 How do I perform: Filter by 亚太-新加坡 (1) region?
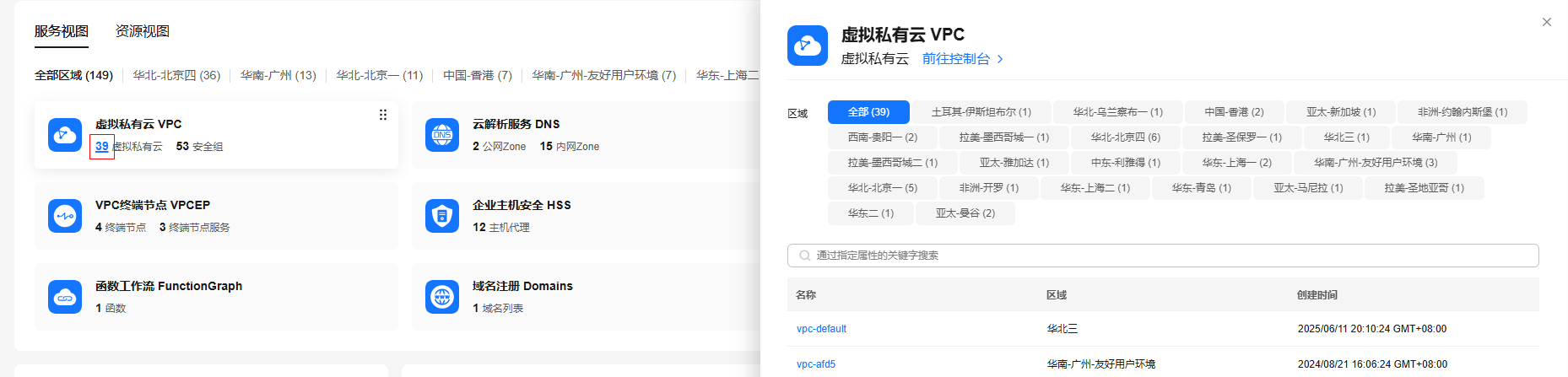click(x=1341, y=112)
